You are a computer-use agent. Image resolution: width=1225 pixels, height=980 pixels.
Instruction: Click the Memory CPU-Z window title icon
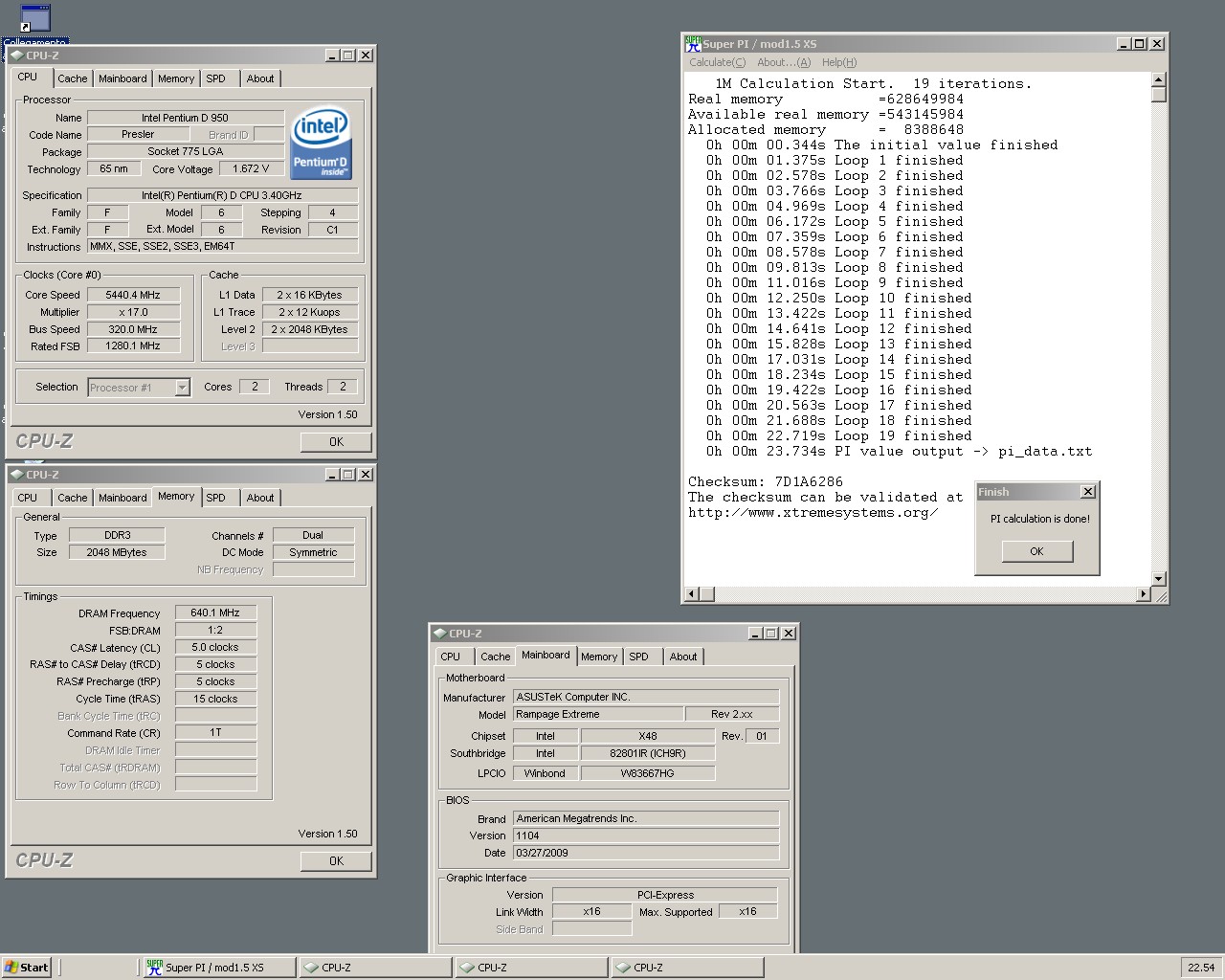(x=16, y=475)
